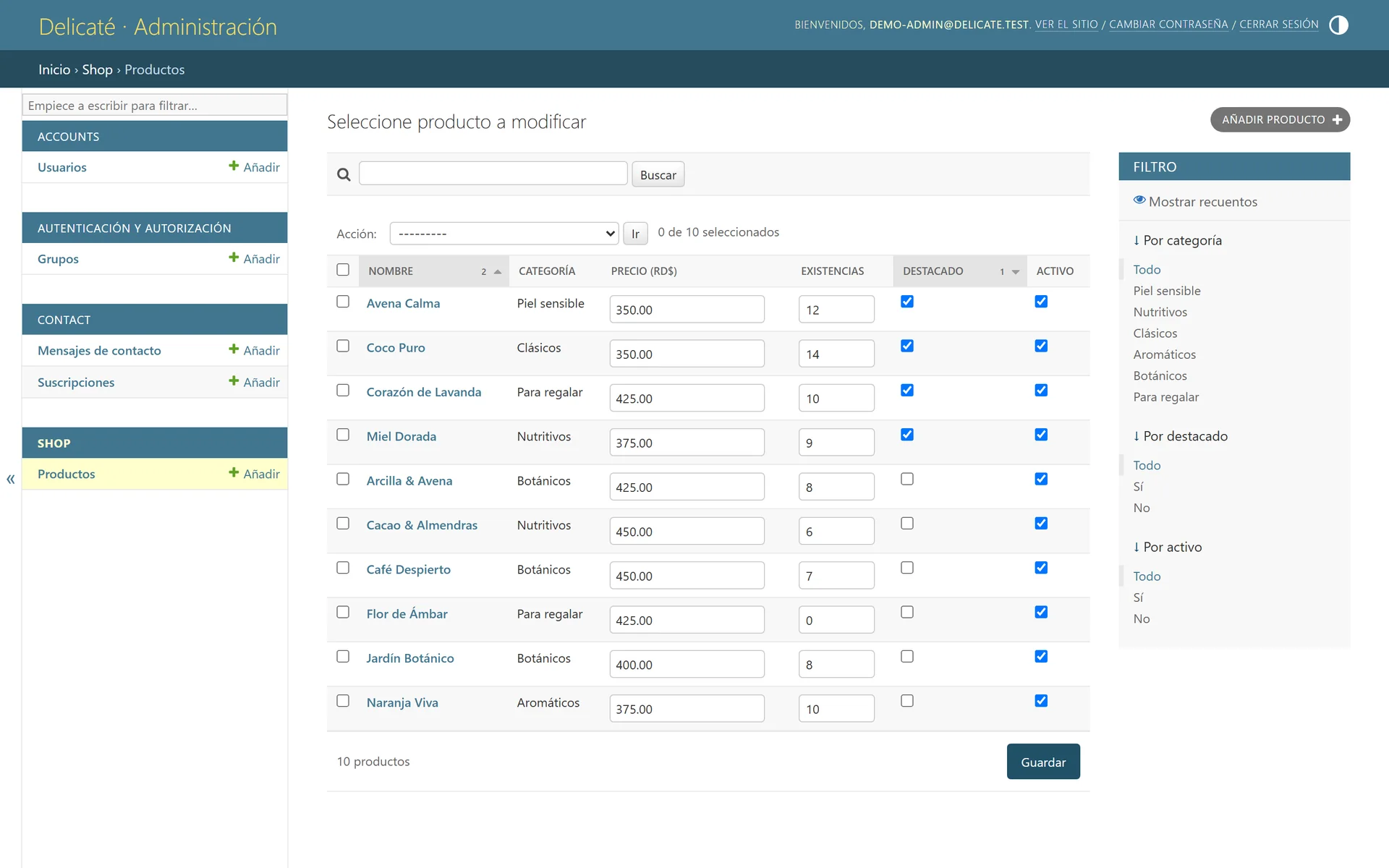Follow the Ver el sitio link

(x=1066, y=25)
